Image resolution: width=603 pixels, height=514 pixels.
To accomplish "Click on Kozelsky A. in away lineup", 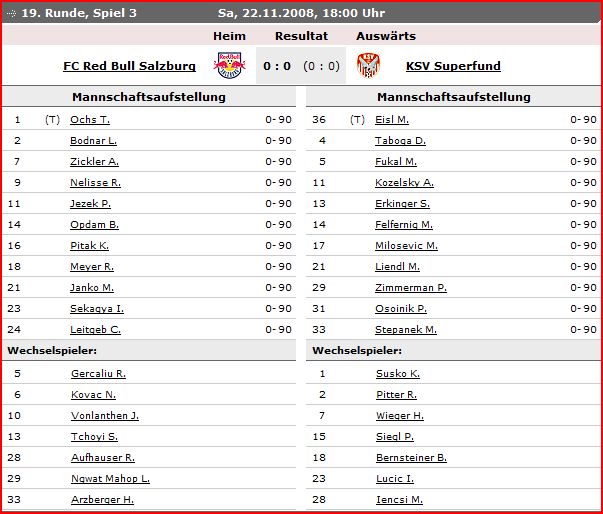I will [x=404, y=183].
